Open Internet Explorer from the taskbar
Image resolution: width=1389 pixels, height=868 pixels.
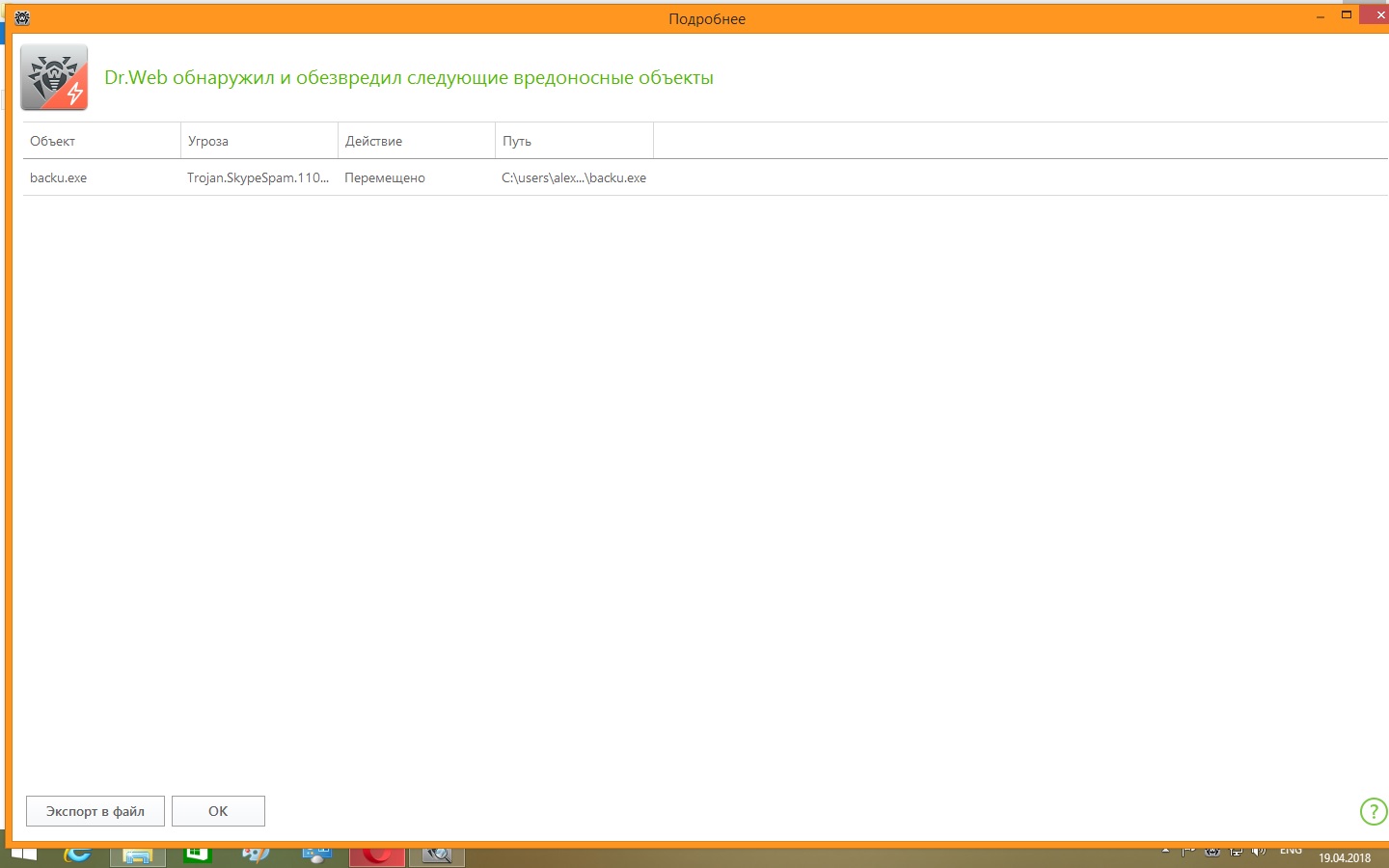[77, 855]
